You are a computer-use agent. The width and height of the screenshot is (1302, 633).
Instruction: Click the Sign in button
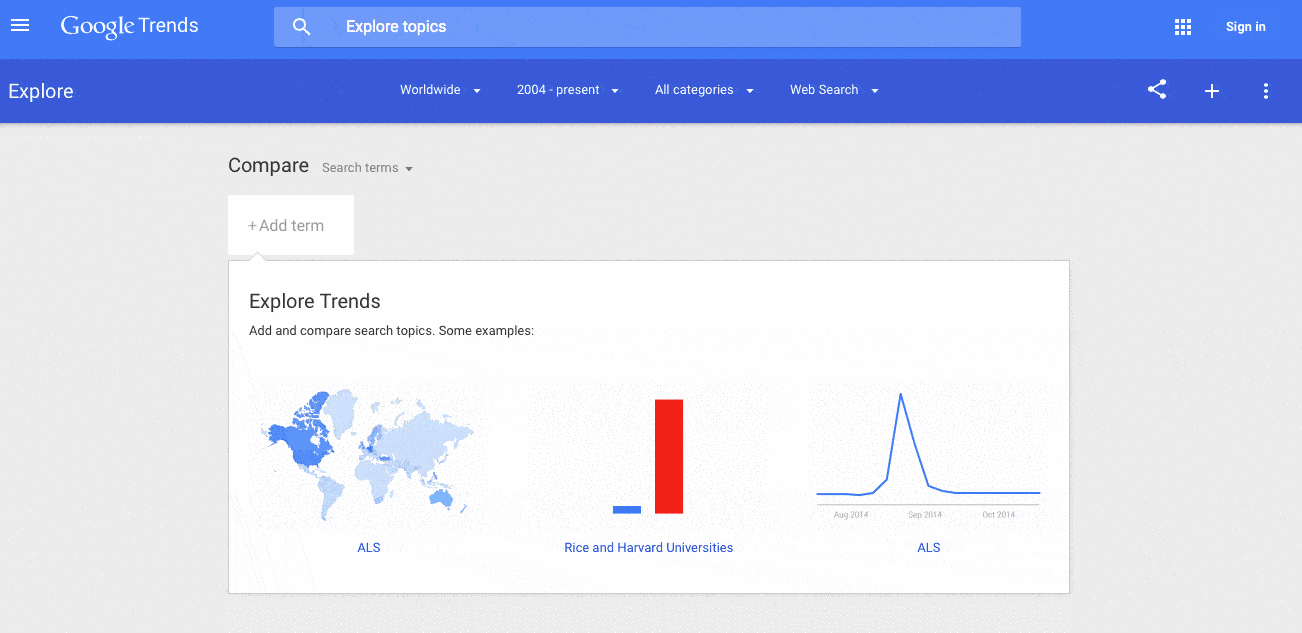coord(1246,27)
